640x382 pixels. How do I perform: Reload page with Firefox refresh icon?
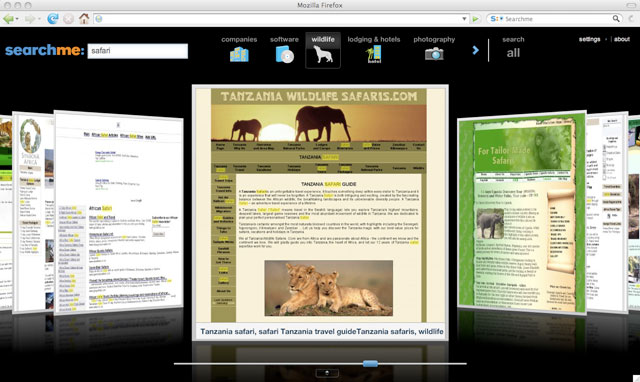[53, 18]
